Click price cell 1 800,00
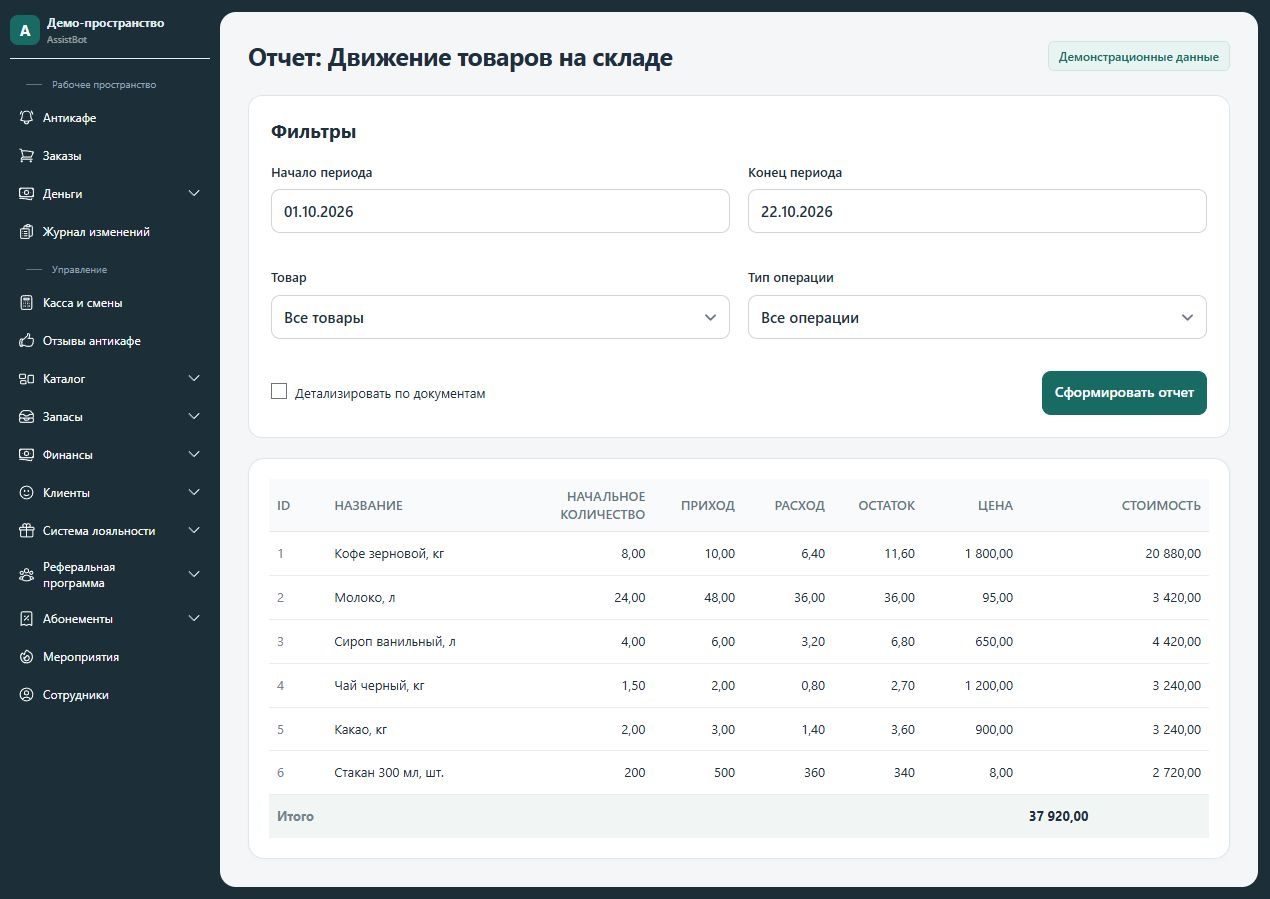The width and height of the screenshot is (1270, 899). click(x=989, y=553)
